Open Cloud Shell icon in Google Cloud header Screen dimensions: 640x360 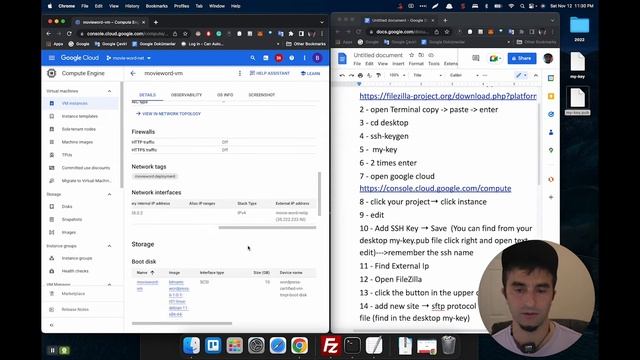[266, 58]
